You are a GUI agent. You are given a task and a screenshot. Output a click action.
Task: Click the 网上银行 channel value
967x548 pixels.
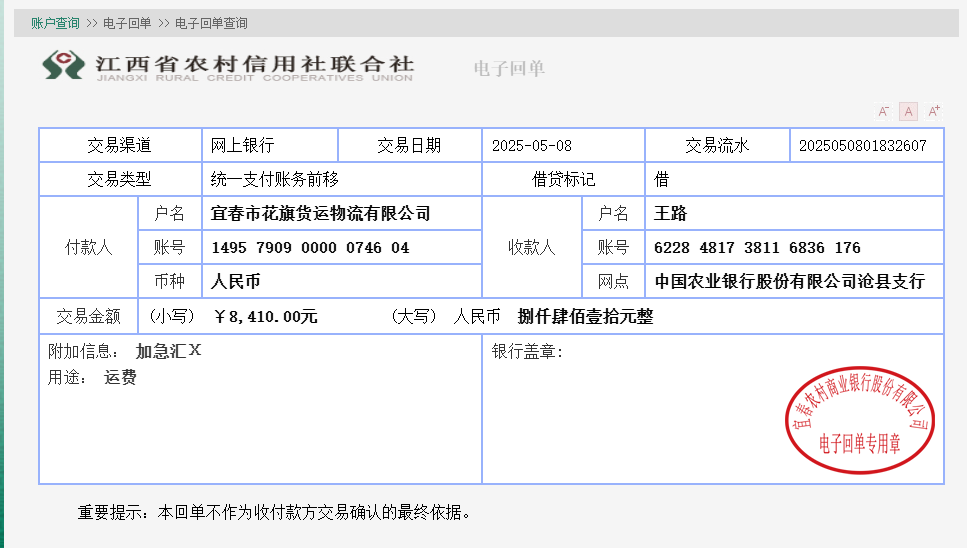242,145
